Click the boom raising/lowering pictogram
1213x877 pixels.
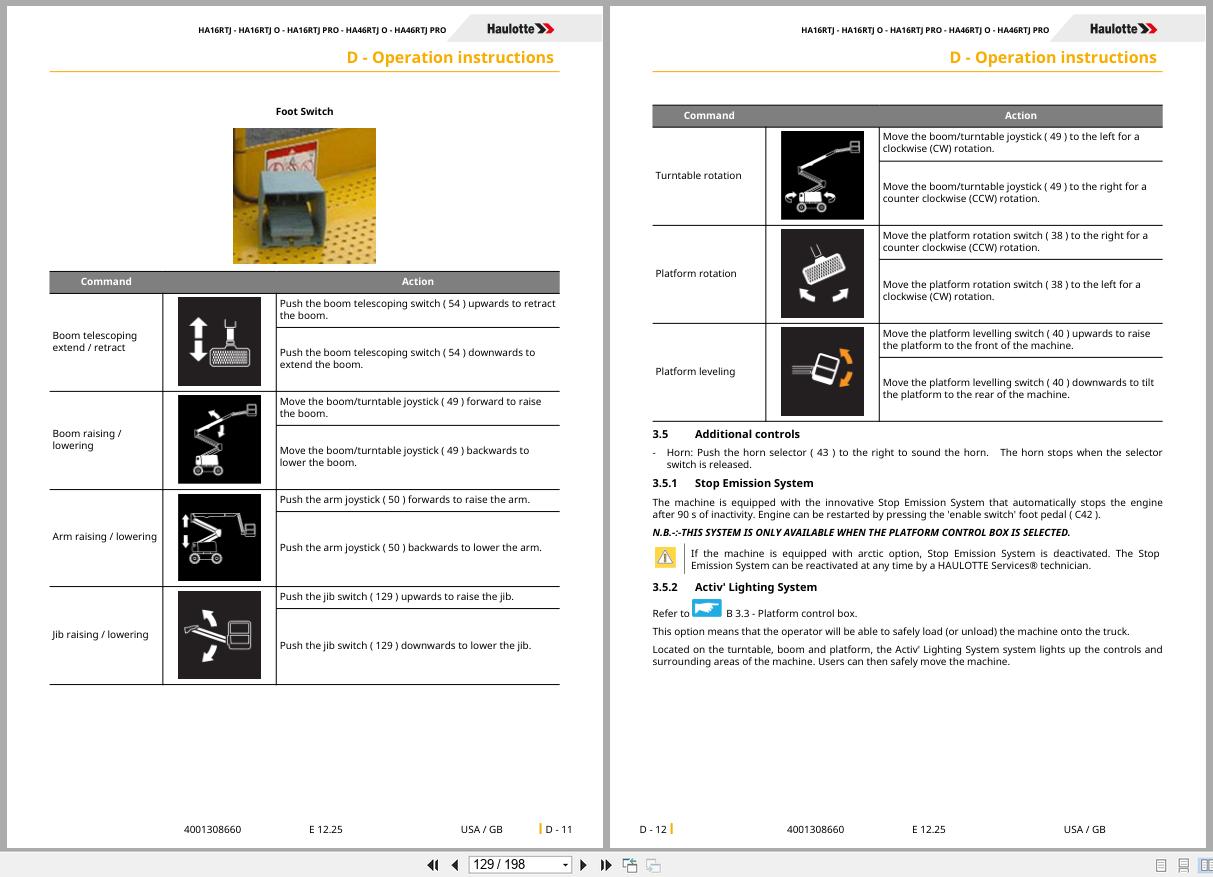point(219,440)
